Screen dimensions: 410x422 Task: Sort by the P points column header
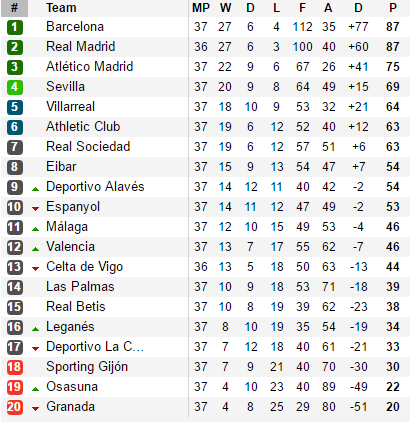tap(393, 8)
